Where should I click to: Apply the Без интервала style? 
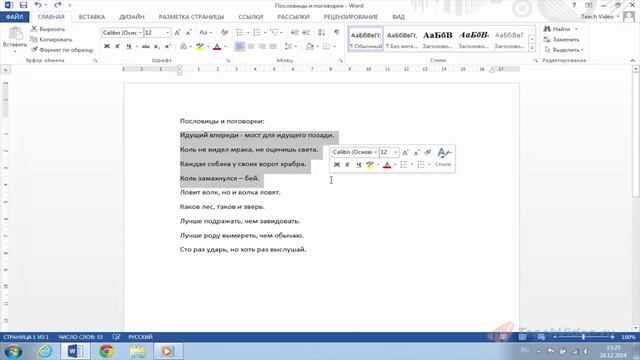(x=402, y=39)
